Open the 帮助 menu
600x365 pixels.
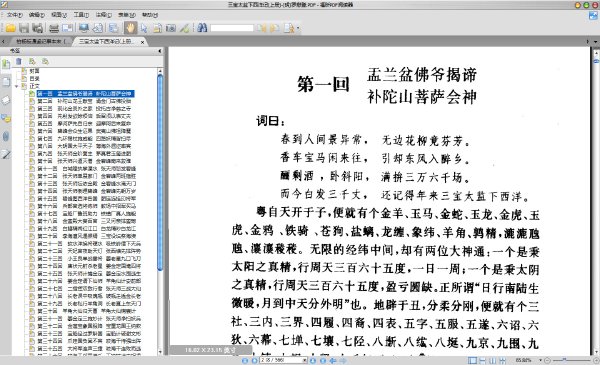point(150,15)
